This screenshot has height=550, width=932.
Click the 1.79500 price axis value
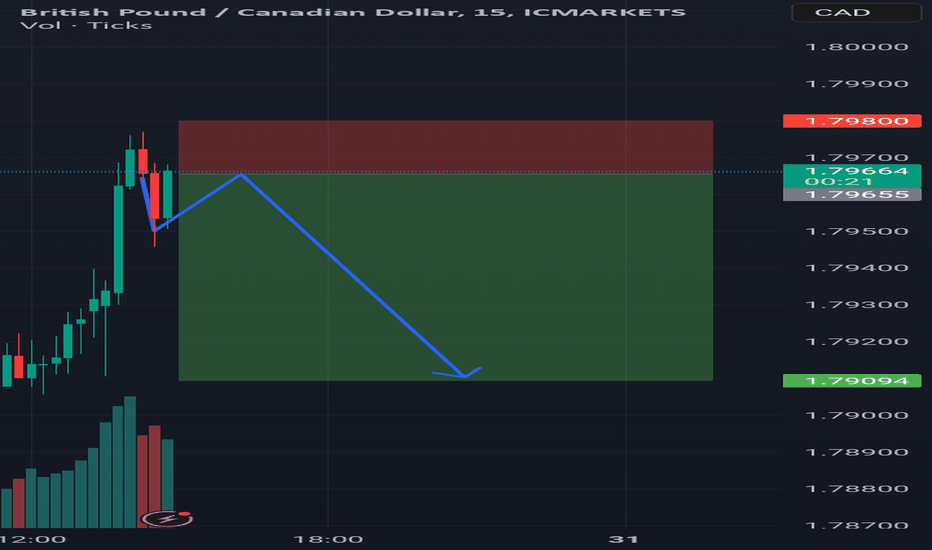tap(857, 231)
